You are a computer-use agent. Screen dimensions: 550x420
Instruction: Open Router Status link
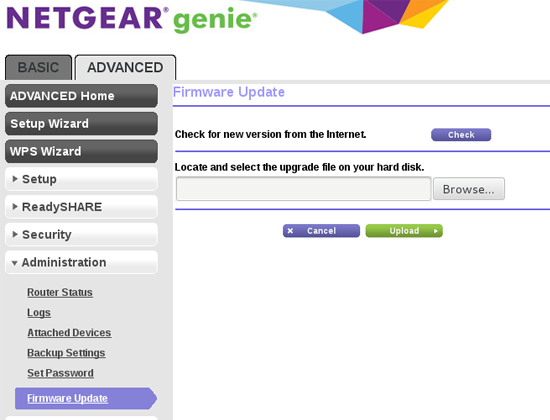[60, 292]
